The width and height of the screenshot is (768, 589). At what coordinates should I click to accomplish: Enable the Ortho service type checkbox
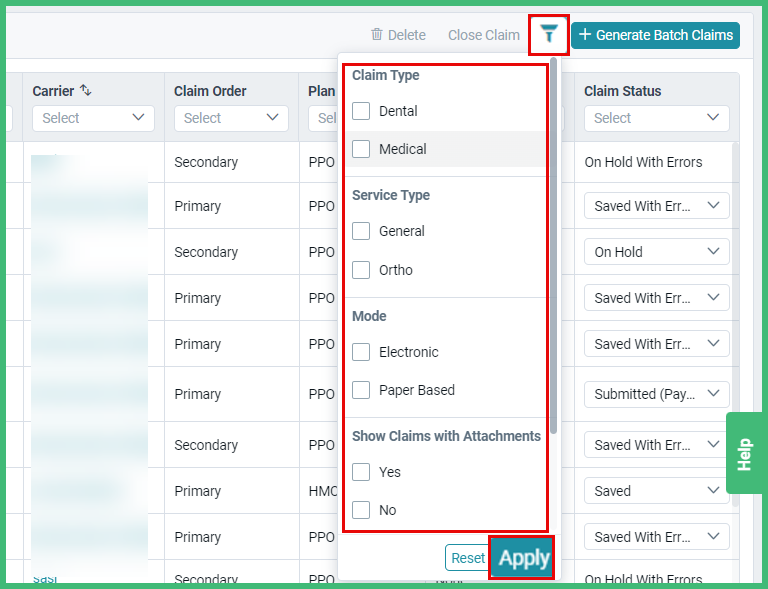(x=361, y=270)
